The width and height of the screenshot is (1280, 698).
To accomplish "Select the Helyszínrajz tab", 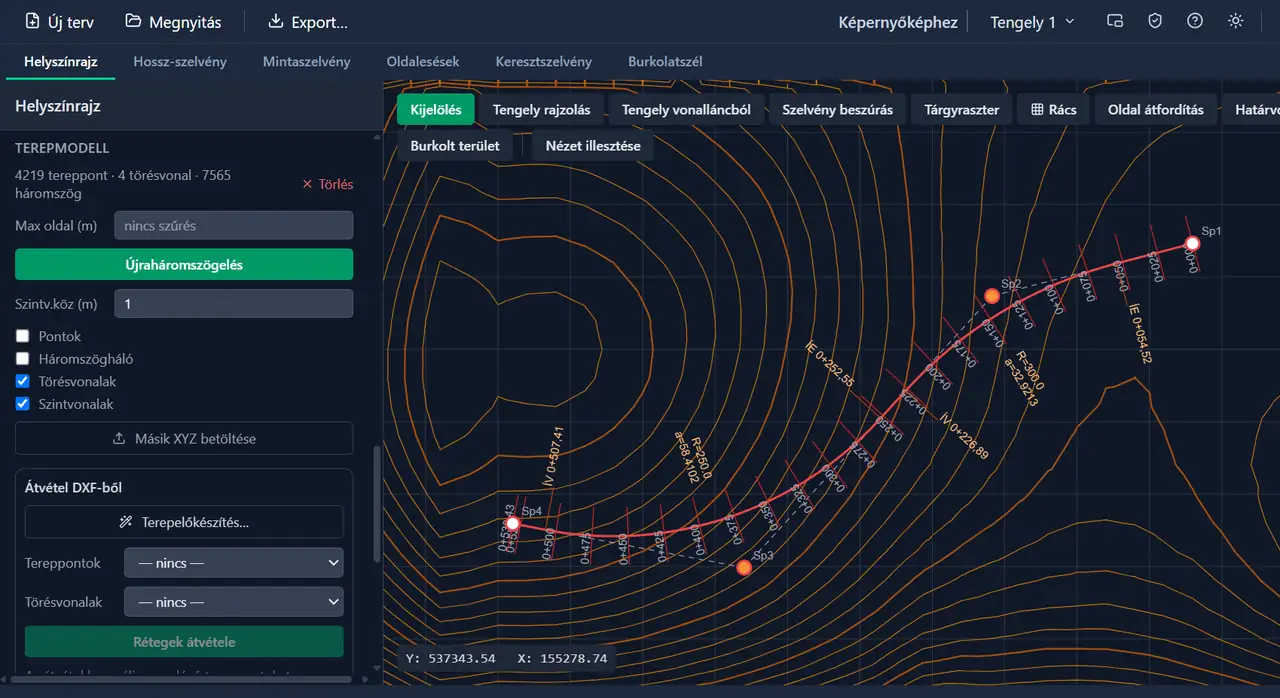I will pyautogui.click(x=60, y=61).
